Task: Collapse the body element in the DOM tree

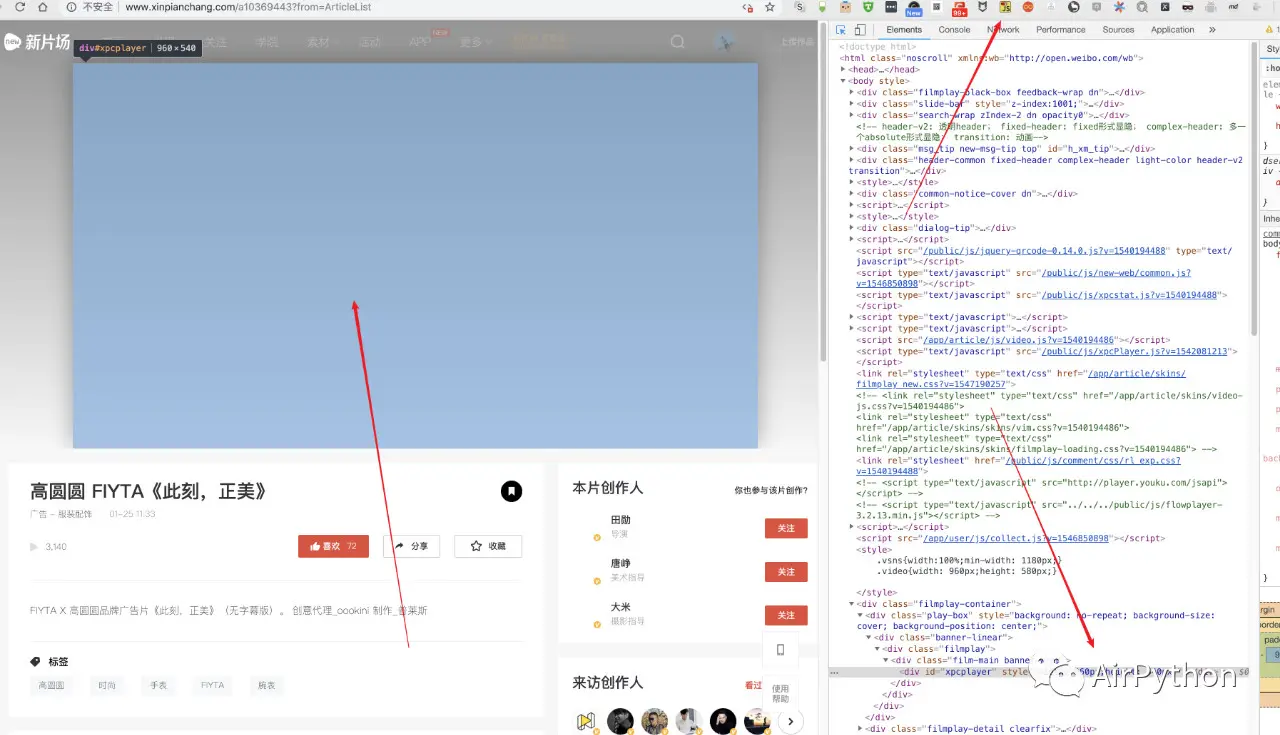Action: (844, 81)
